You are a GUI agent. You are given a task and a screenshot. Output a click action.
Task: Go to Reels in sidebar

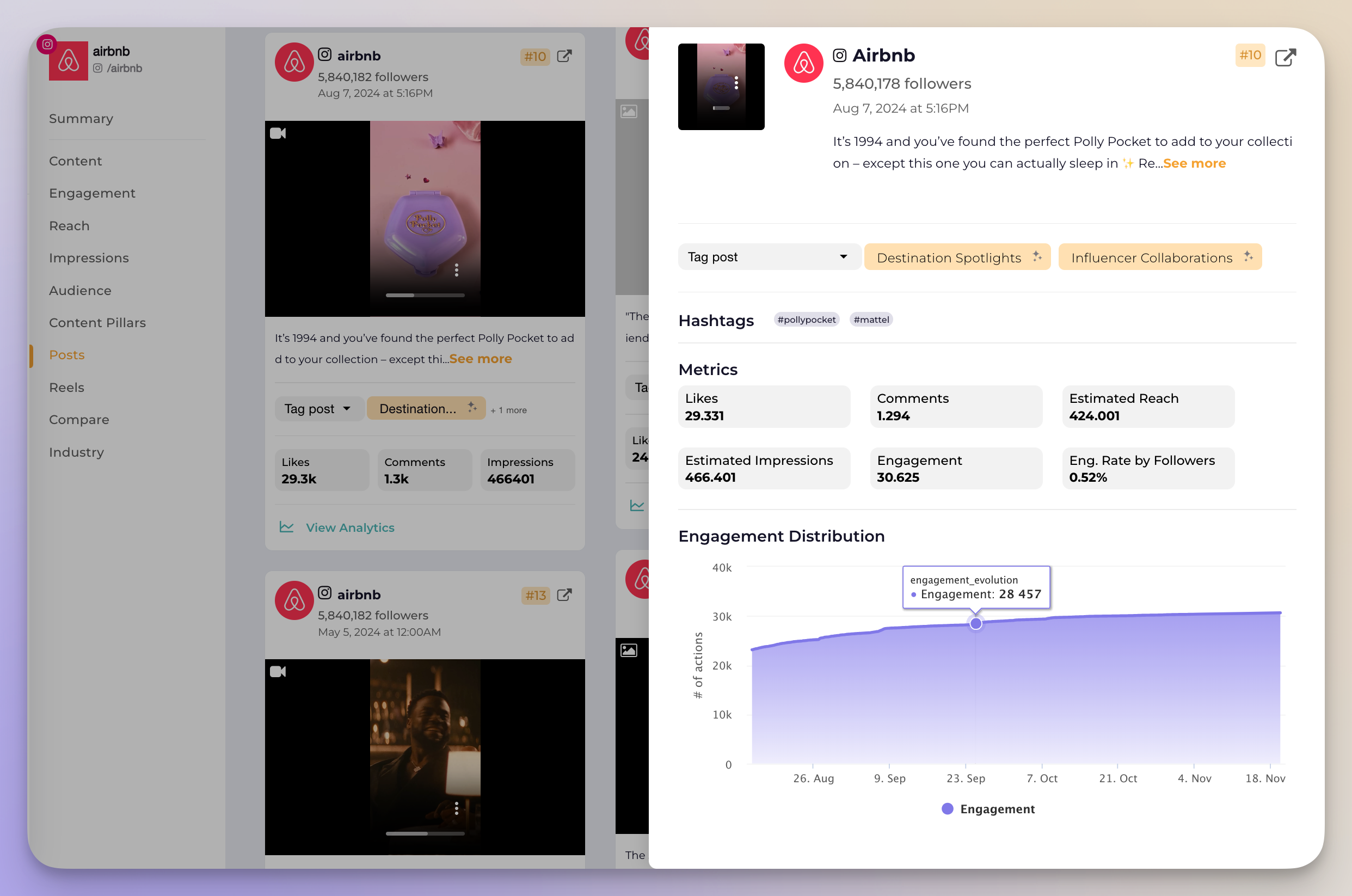pos(67,388)
